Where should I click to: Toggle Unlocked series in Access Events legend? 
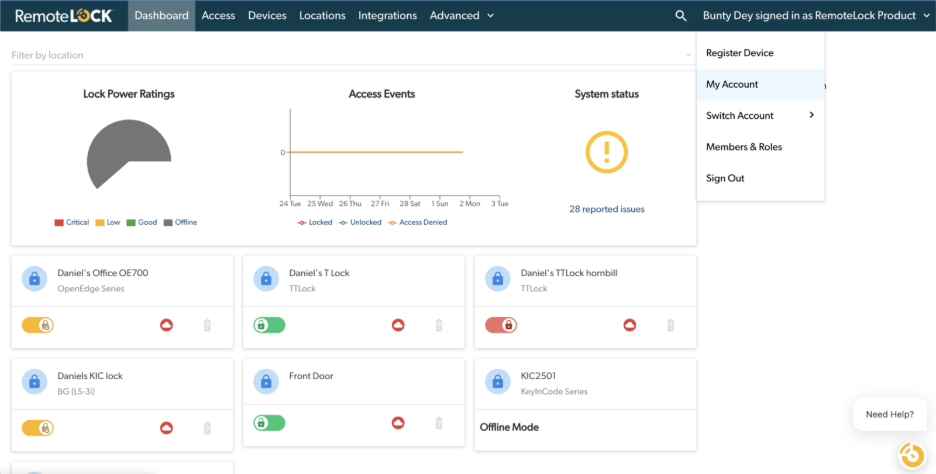click(x=360, y=223)
